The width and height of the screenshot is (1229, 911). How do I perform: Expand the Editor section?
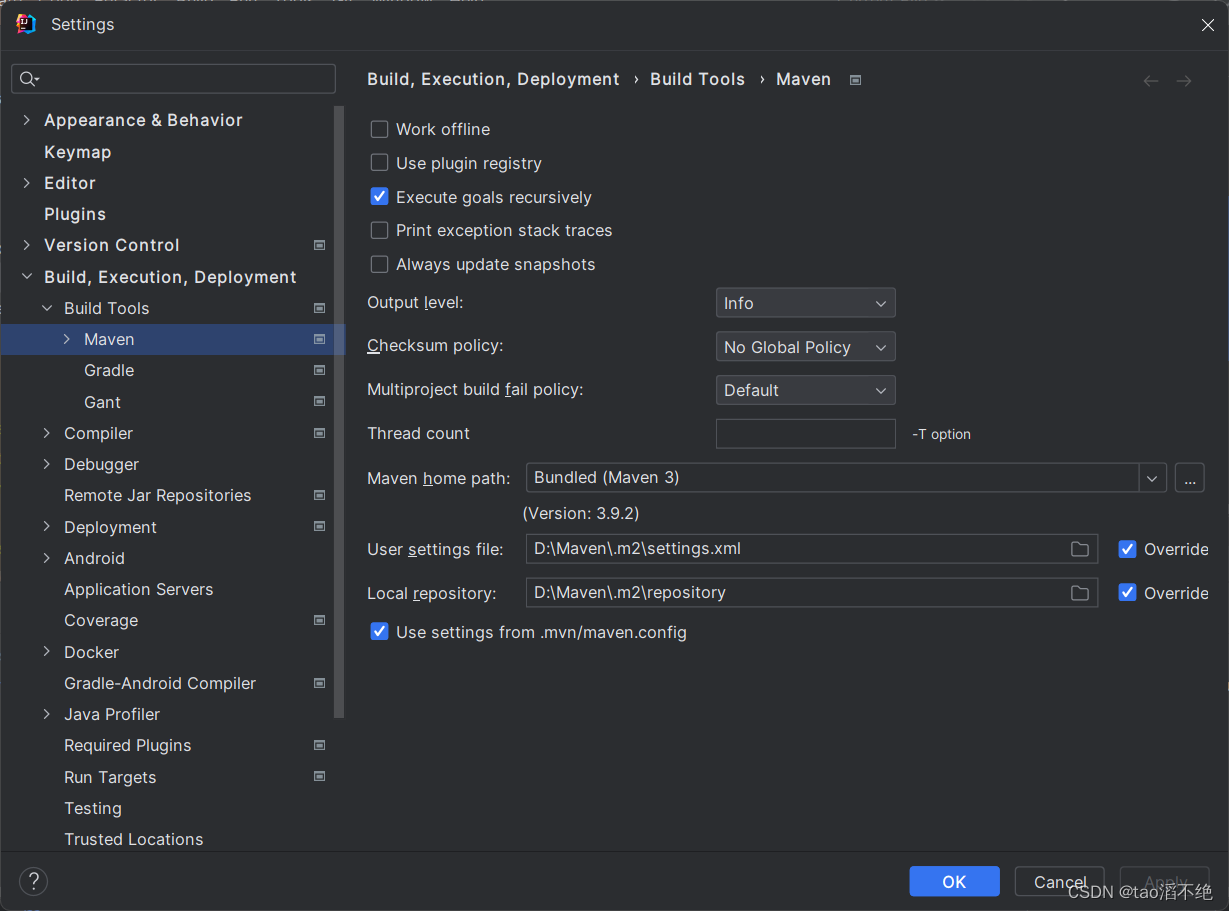click(27, 183)
